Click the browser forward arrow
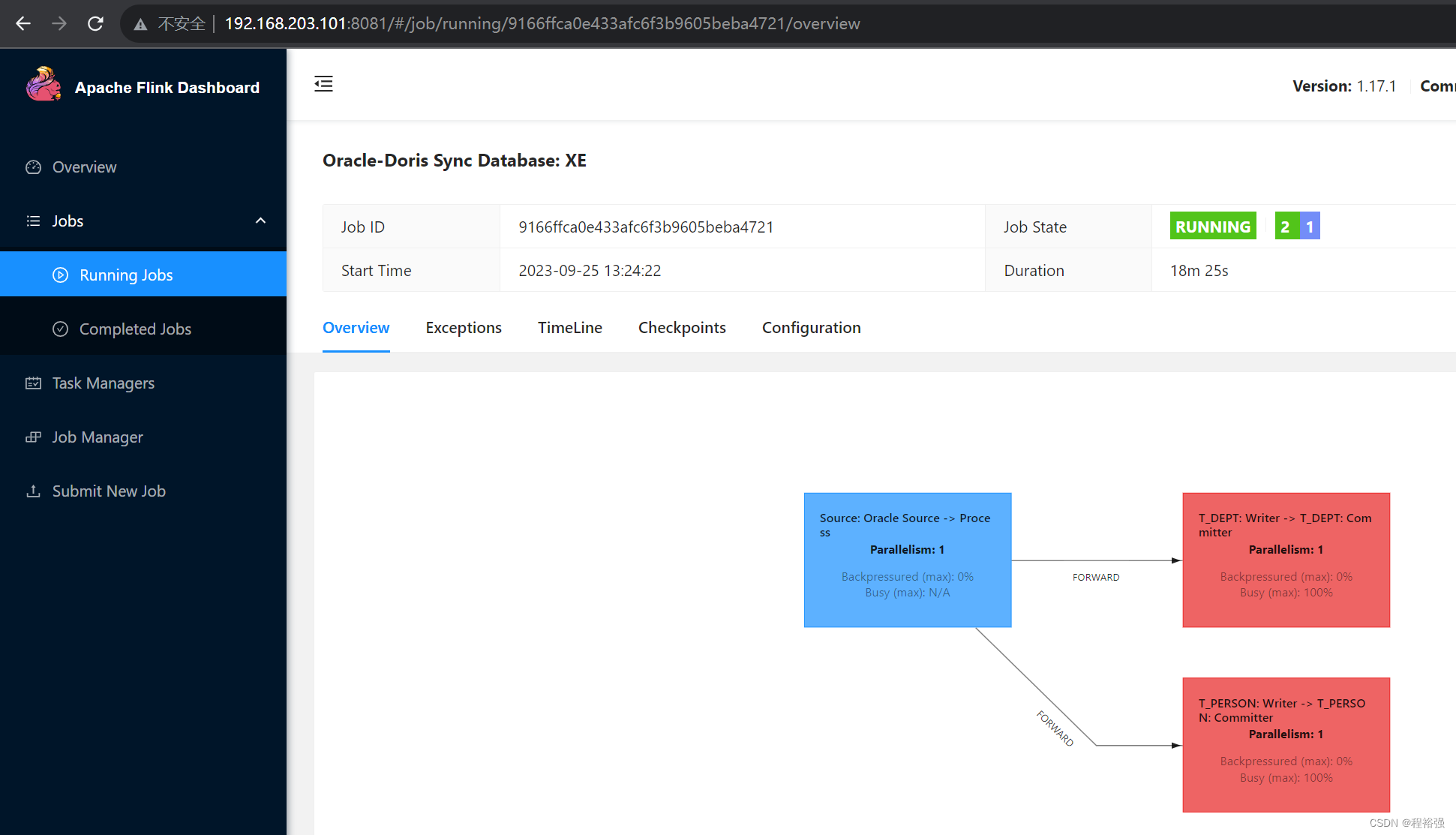This screenshot has width=1456, height=835. [x=59, y=23]
